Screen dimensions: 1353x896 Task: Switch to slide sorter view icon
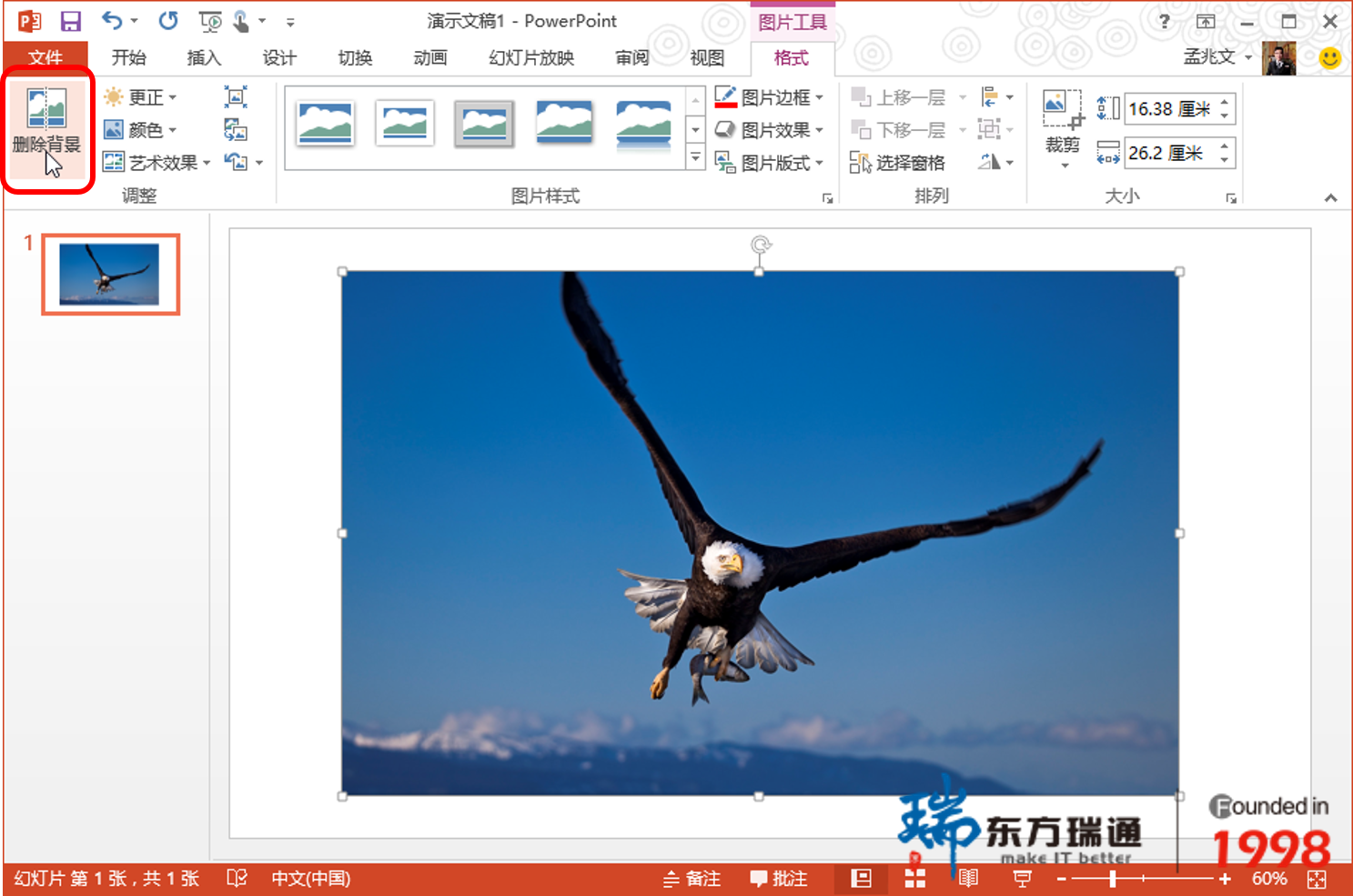(x=914, y=879)
